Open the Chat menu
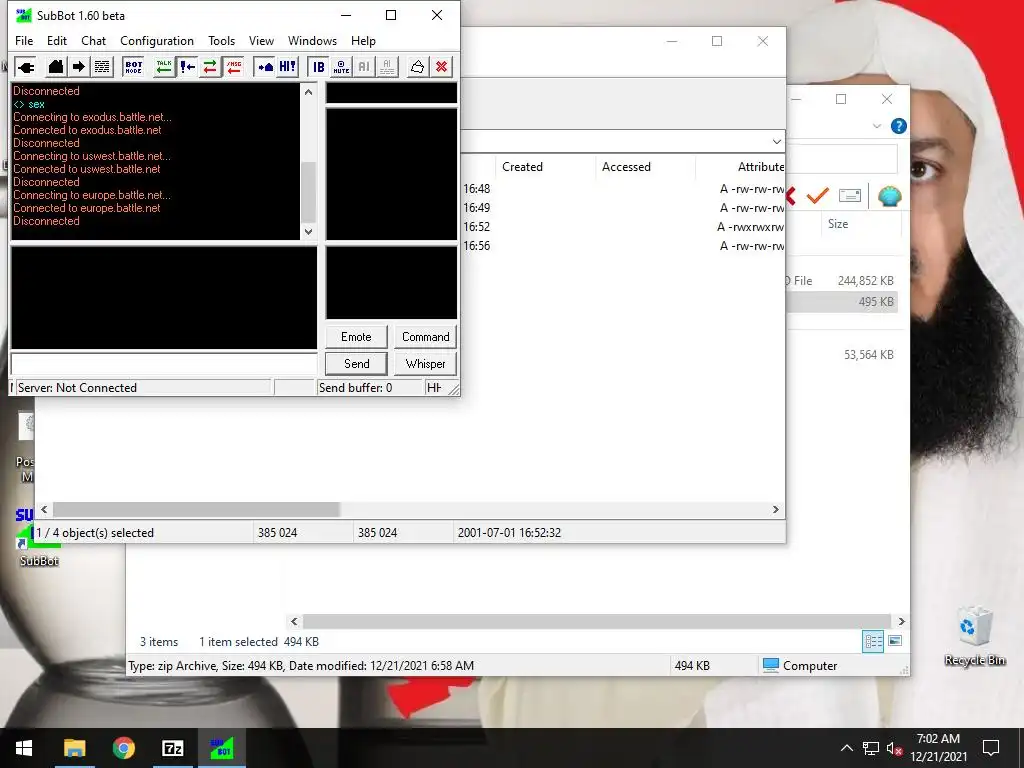The height and width of the screenshot is (768, 1024). click(x=93, y=40)
